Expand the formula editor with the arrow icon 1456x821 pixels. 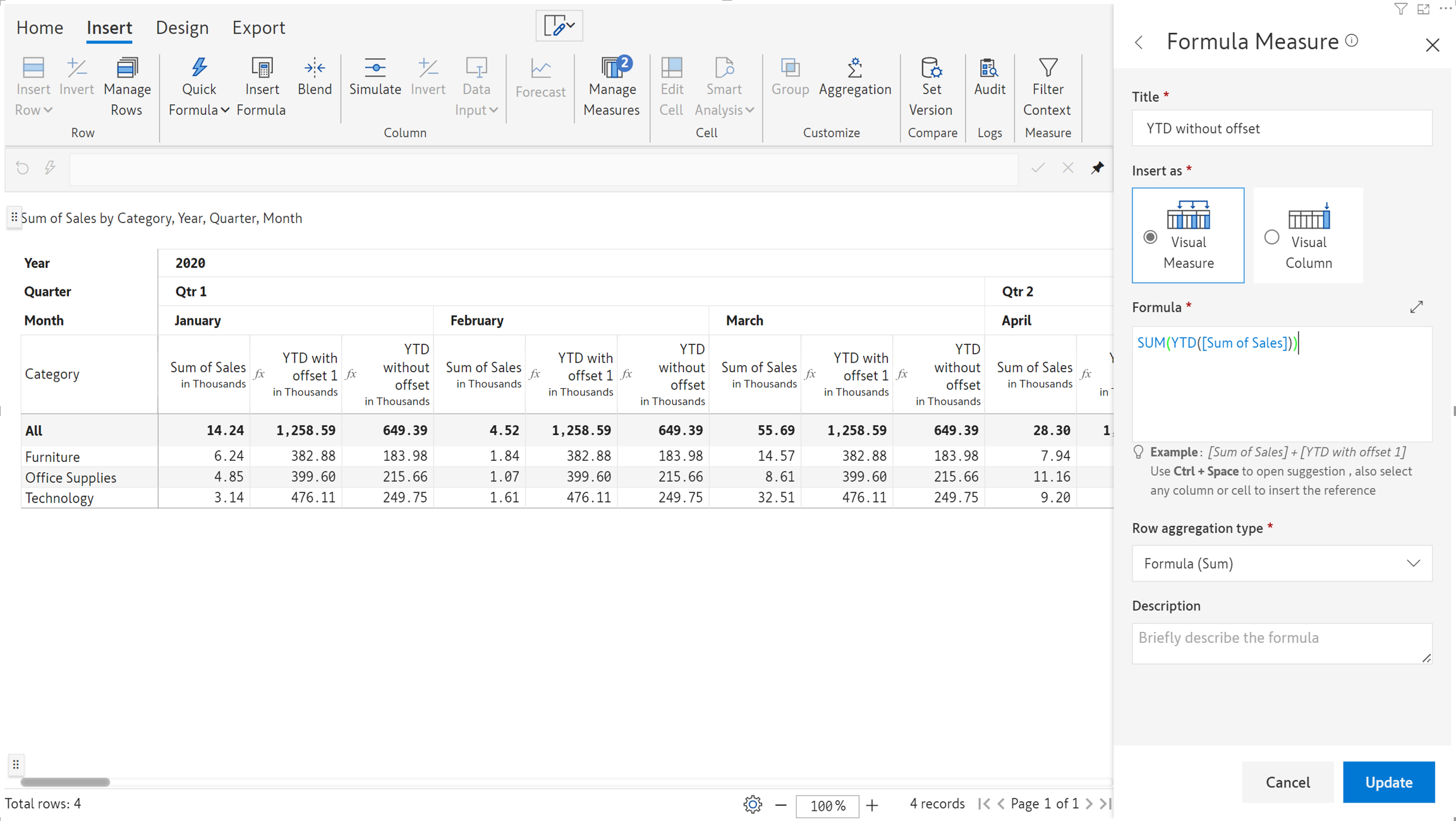pos(1416,307)
